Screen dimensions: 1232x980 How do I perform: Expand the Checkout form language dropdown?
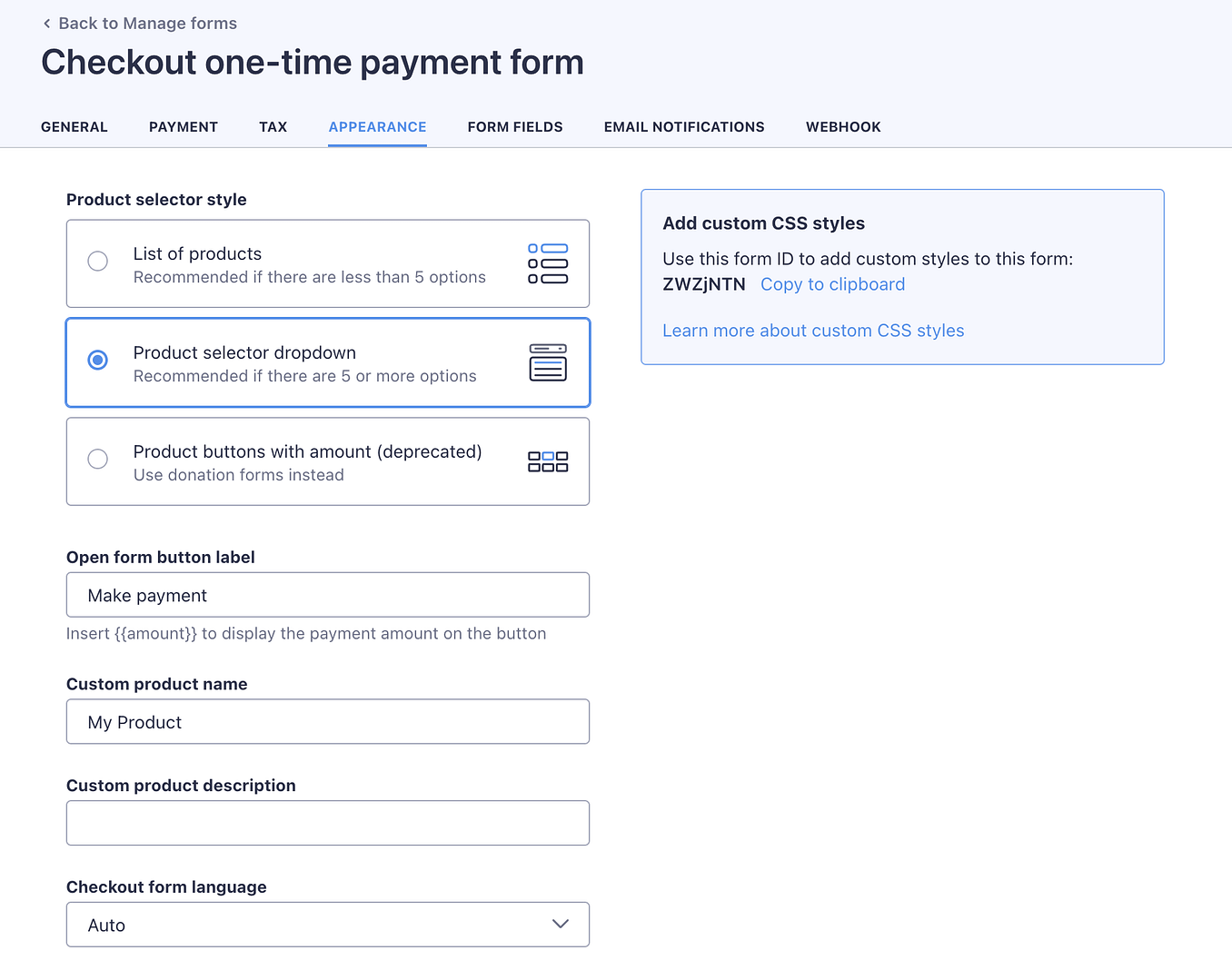point(327,925)
